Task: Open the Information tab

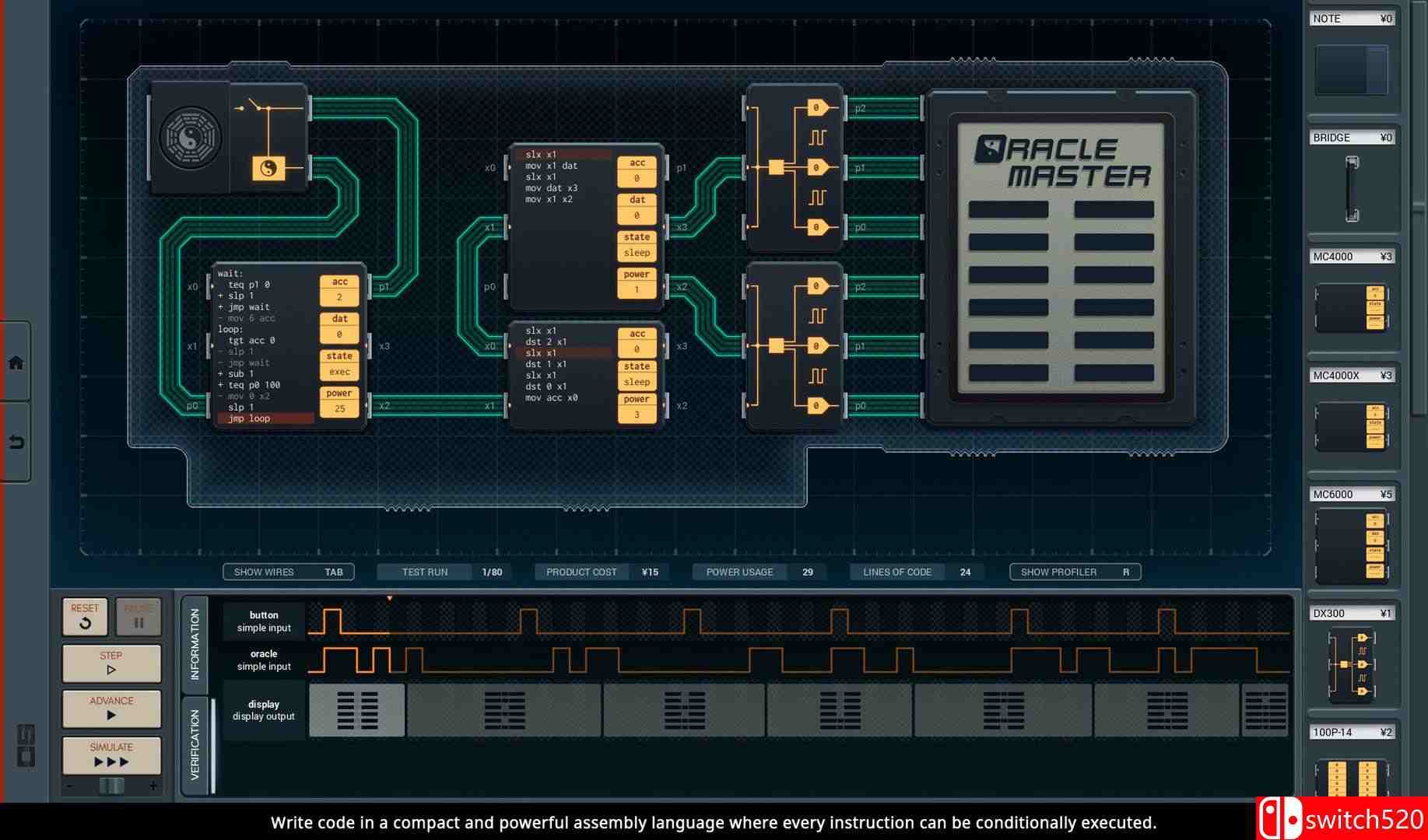Action: coord(195,644)
